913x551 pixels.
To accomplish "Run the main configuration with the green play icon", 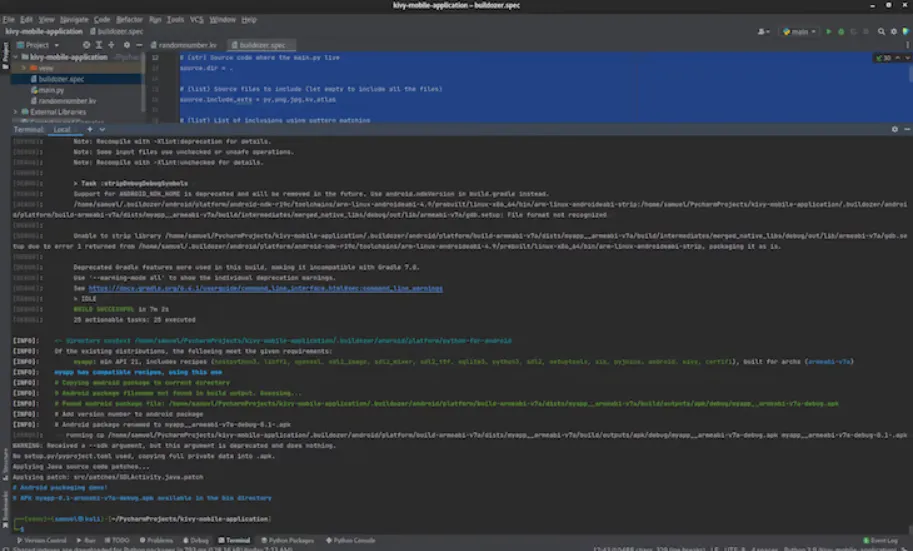I will pyautogui.click(x=829, y=31).
